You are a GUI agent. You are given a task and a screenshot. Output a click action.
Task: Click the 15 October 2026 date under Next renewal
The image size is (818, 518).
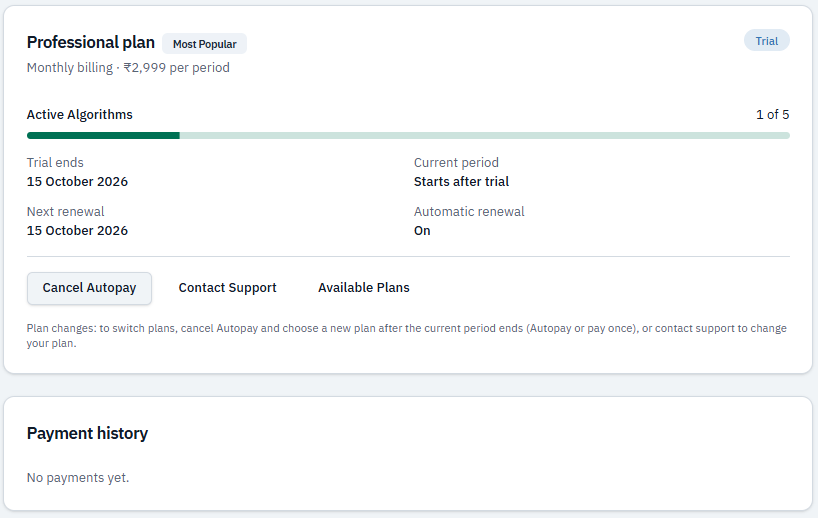point(77,231)
